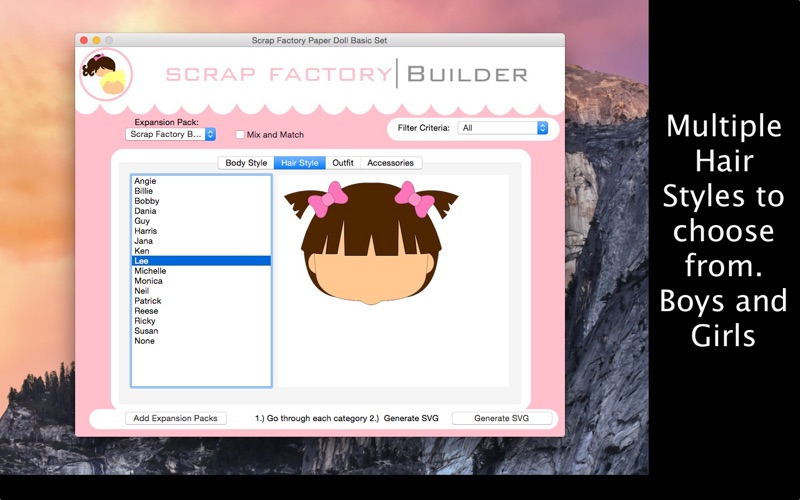Select the Guy hair style
Viewport: 800px width, 500px height.
pyautogui.click(x=201, y=221)
